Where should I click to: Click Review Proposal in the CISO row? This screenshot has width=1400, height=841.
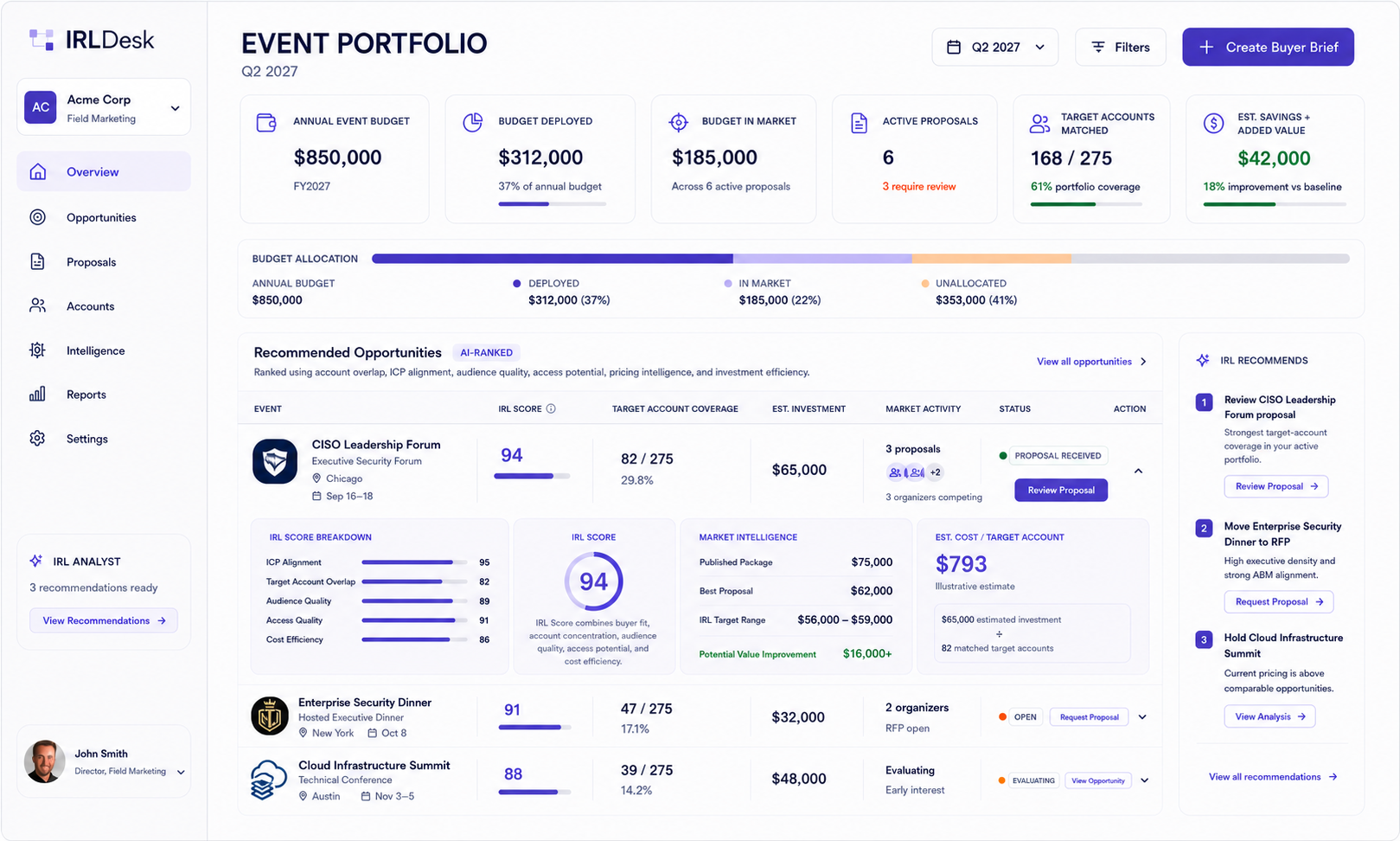(1061, 490)
